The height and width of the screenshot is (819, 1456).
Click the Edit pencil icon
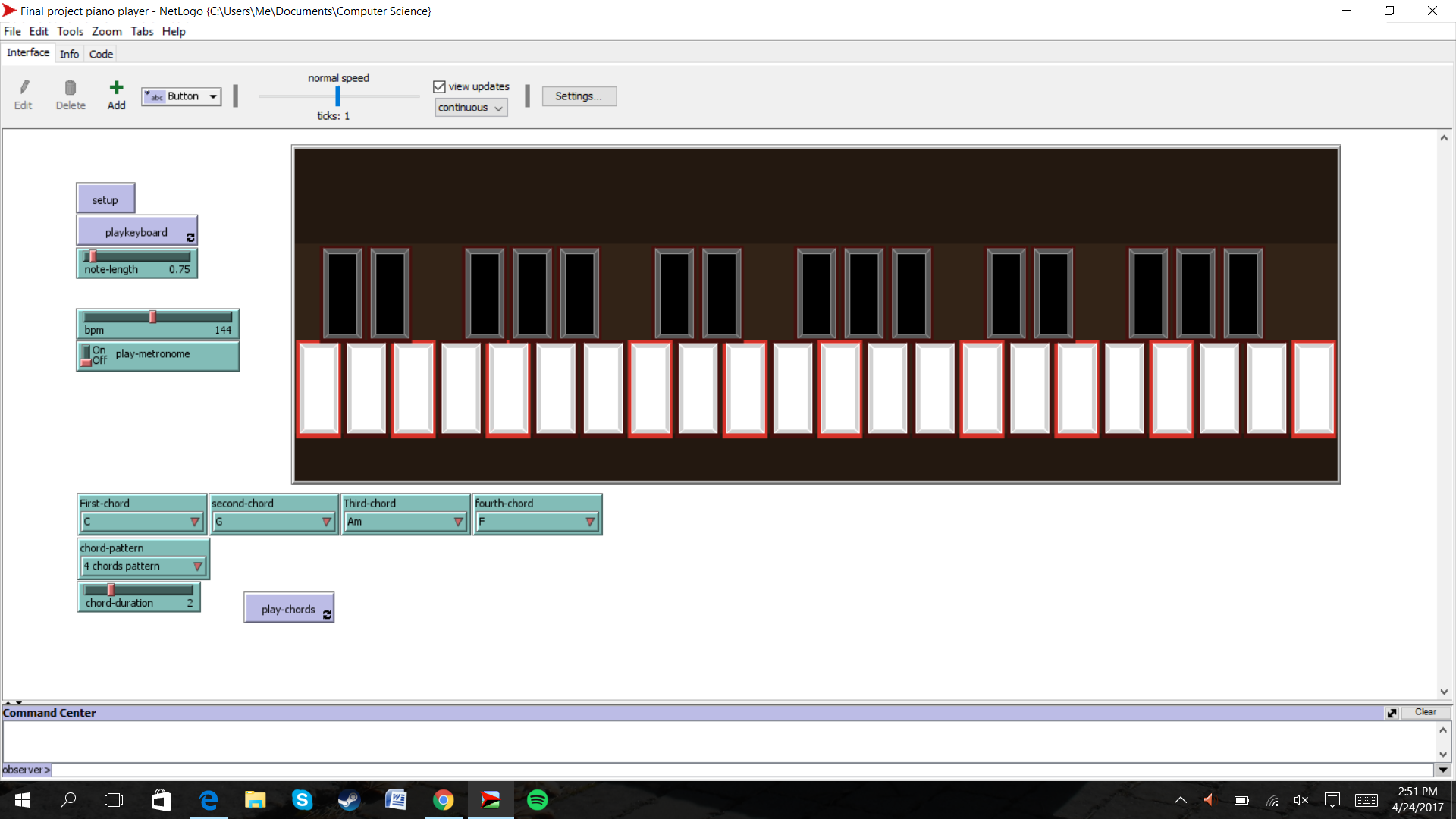click(x=24, y=88)
